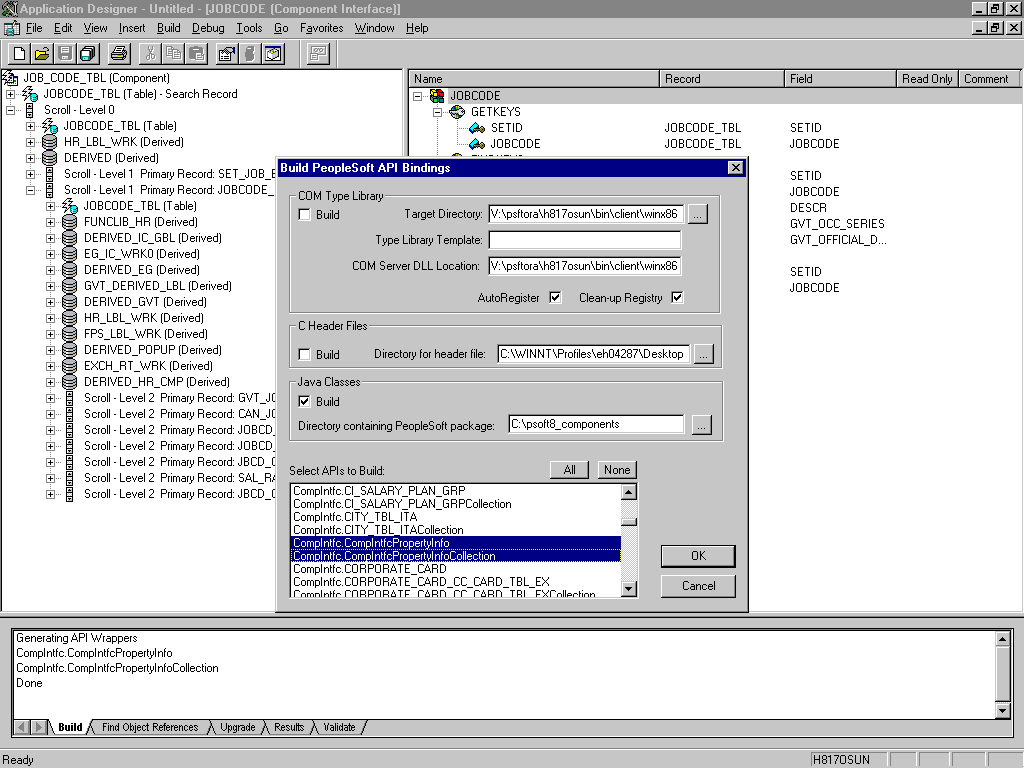This screenshot has height=768, width=1024.
Task: Switch to Find Object References tab
Action: [x=150, y=727]
